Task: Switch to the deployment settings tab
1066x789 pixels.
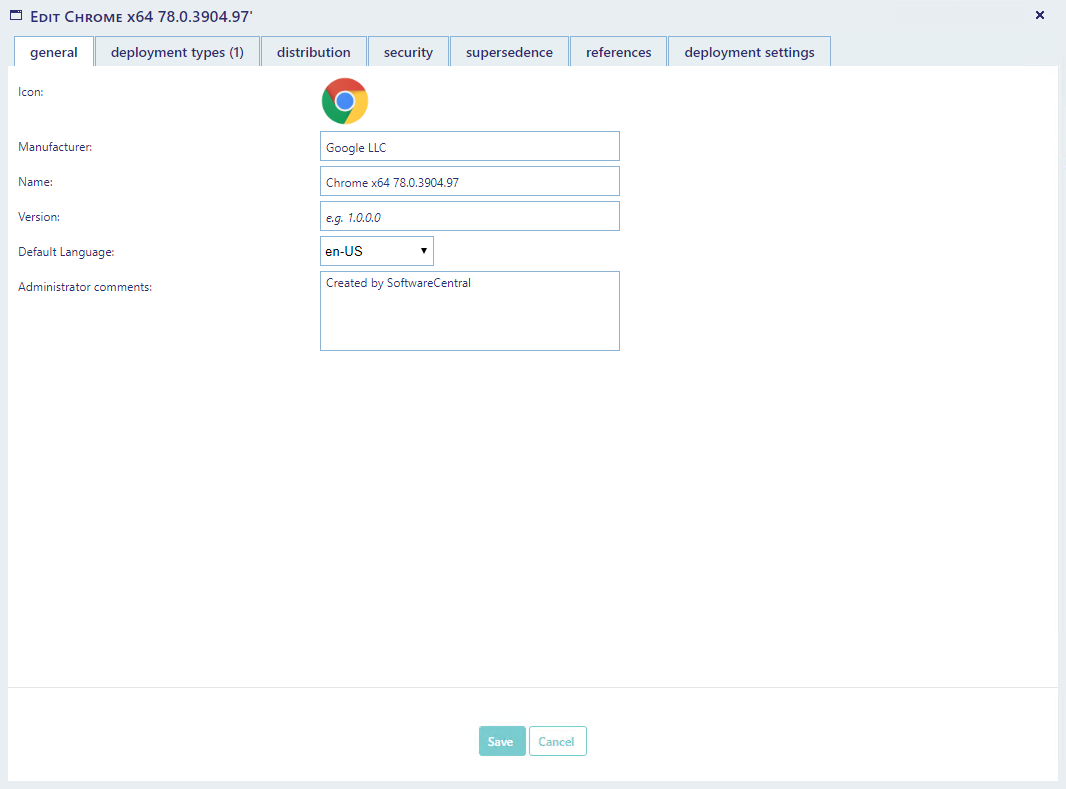Action: click(x=749, y=52)
